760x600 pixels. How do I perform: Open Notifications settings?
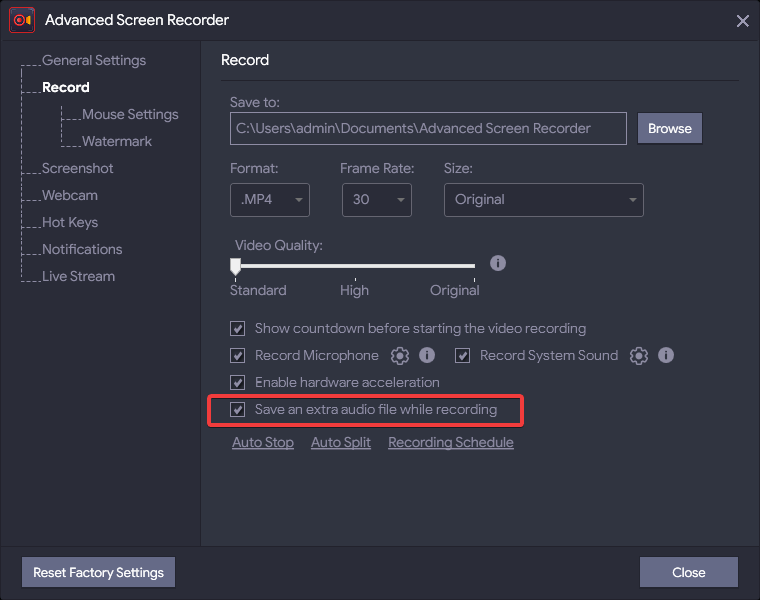coord(82,249)
